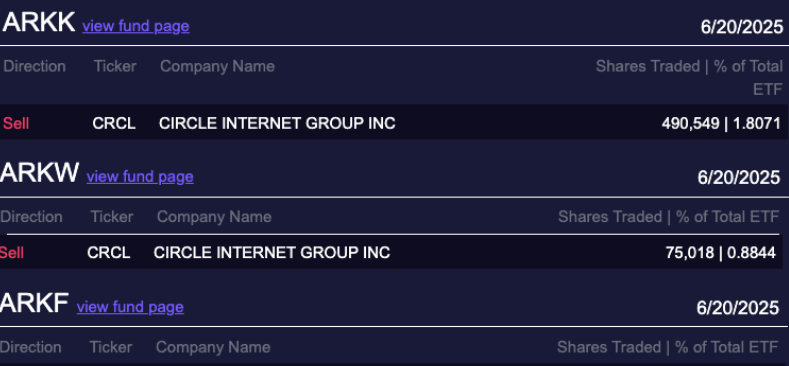Click Circle Internet Group Inc in ARKK row
This screenshot has width=789, height=366.
click(277, 123)
